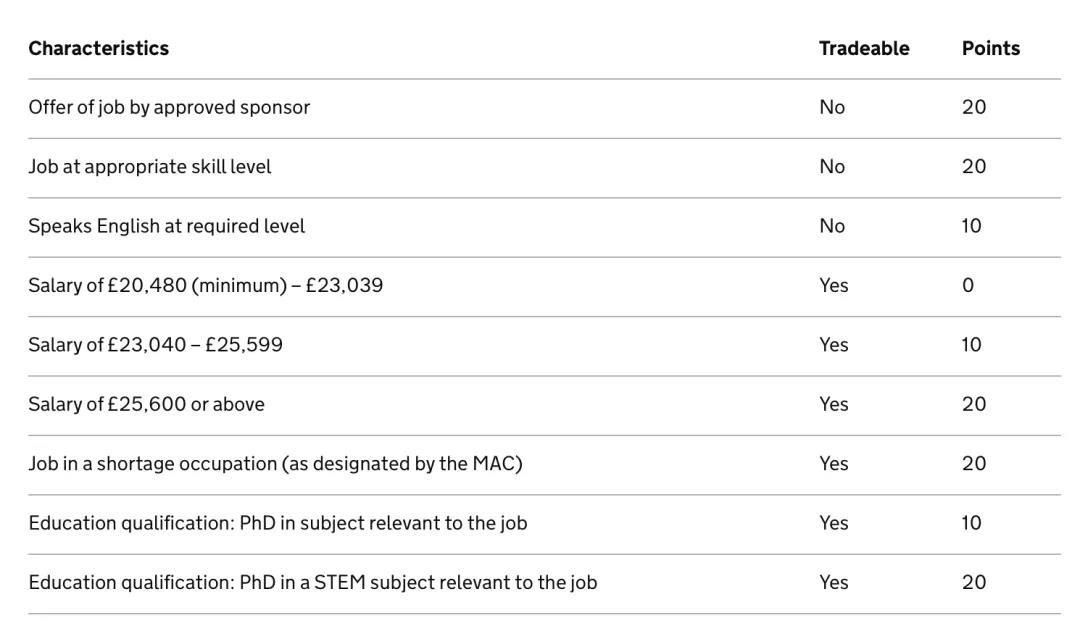Click 'Job at appropriate skill level' row label
1080x639 pixels.
149,166
